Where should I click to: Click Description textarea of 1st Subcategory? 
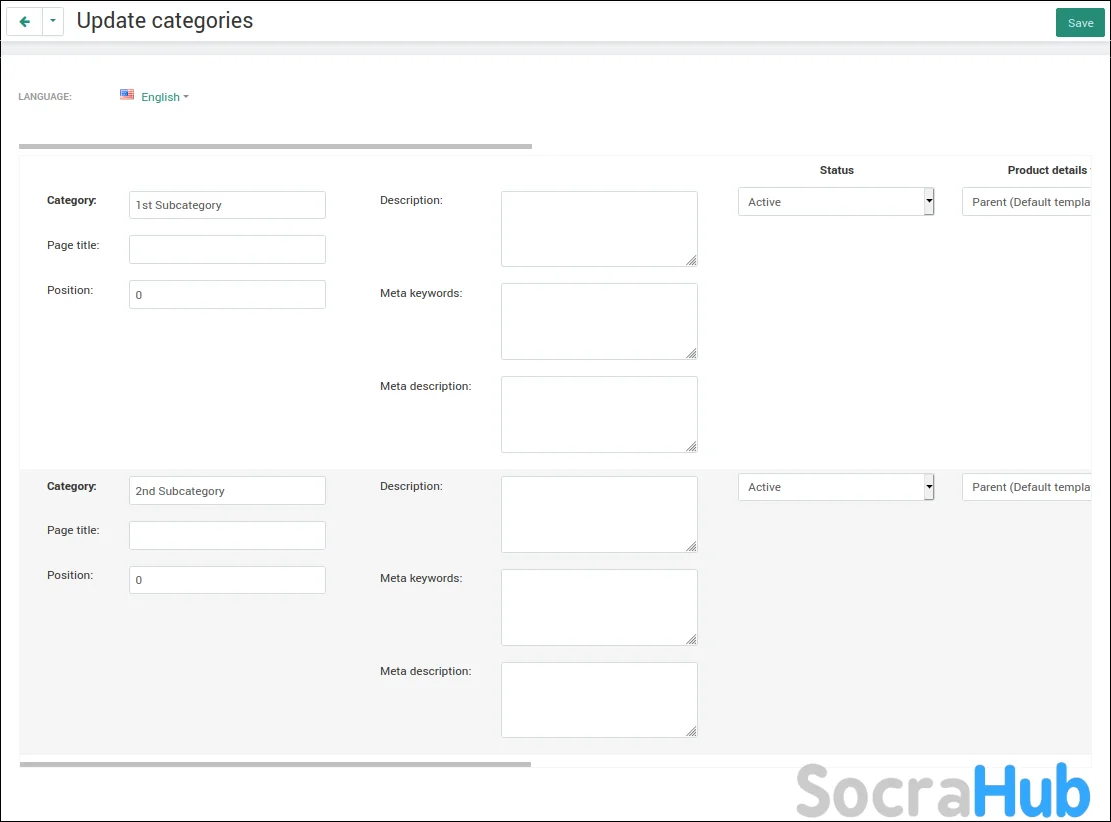click(598, 228)
